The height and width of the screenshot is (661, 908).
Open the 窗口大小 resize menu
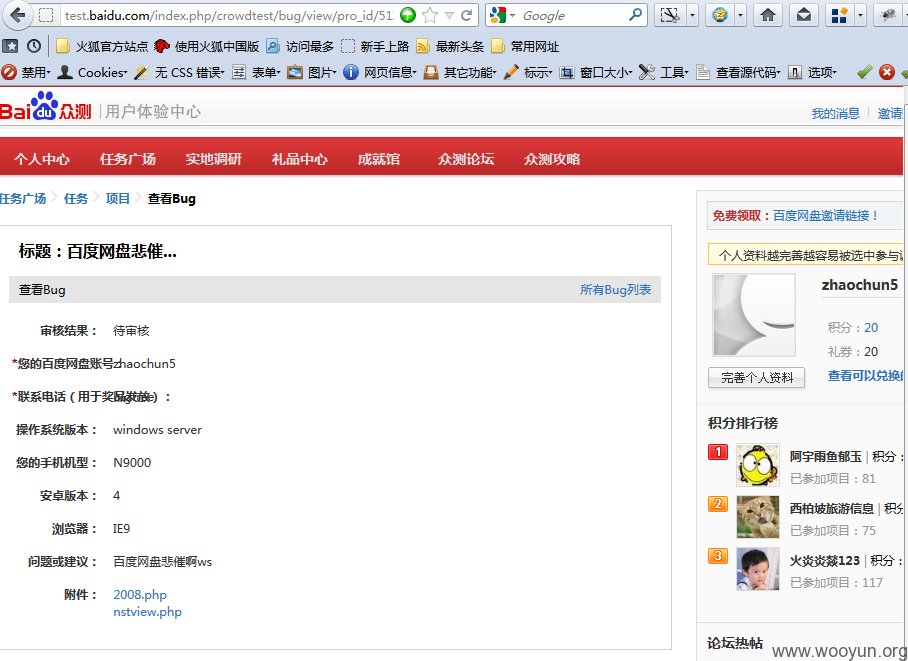pos(595,72)
